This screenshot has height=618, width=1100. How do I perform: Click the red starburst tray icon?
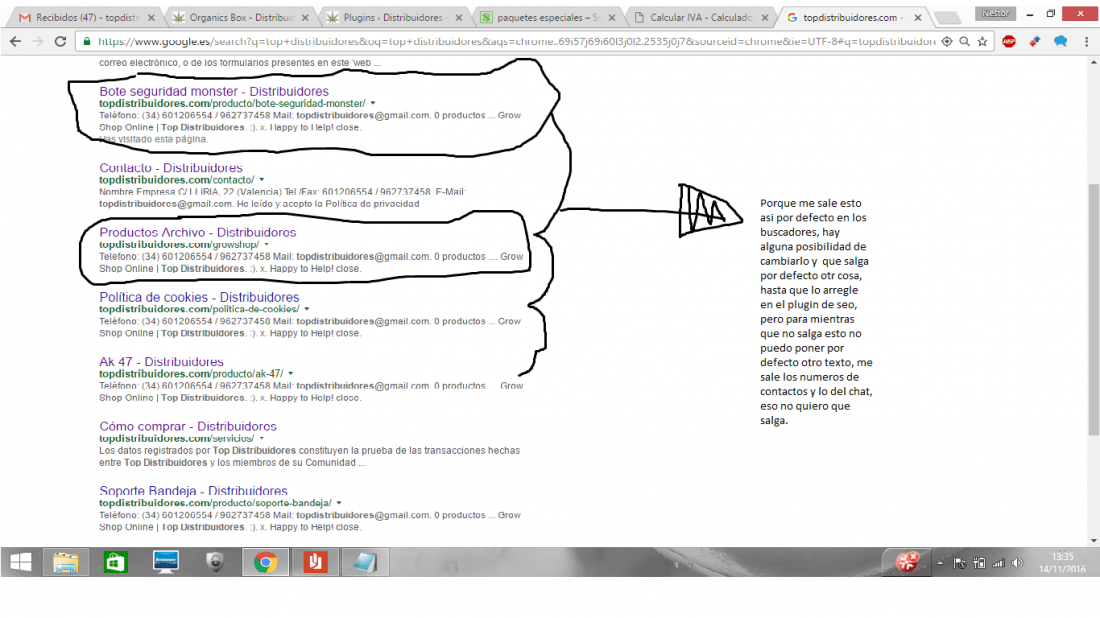point(907,562)
